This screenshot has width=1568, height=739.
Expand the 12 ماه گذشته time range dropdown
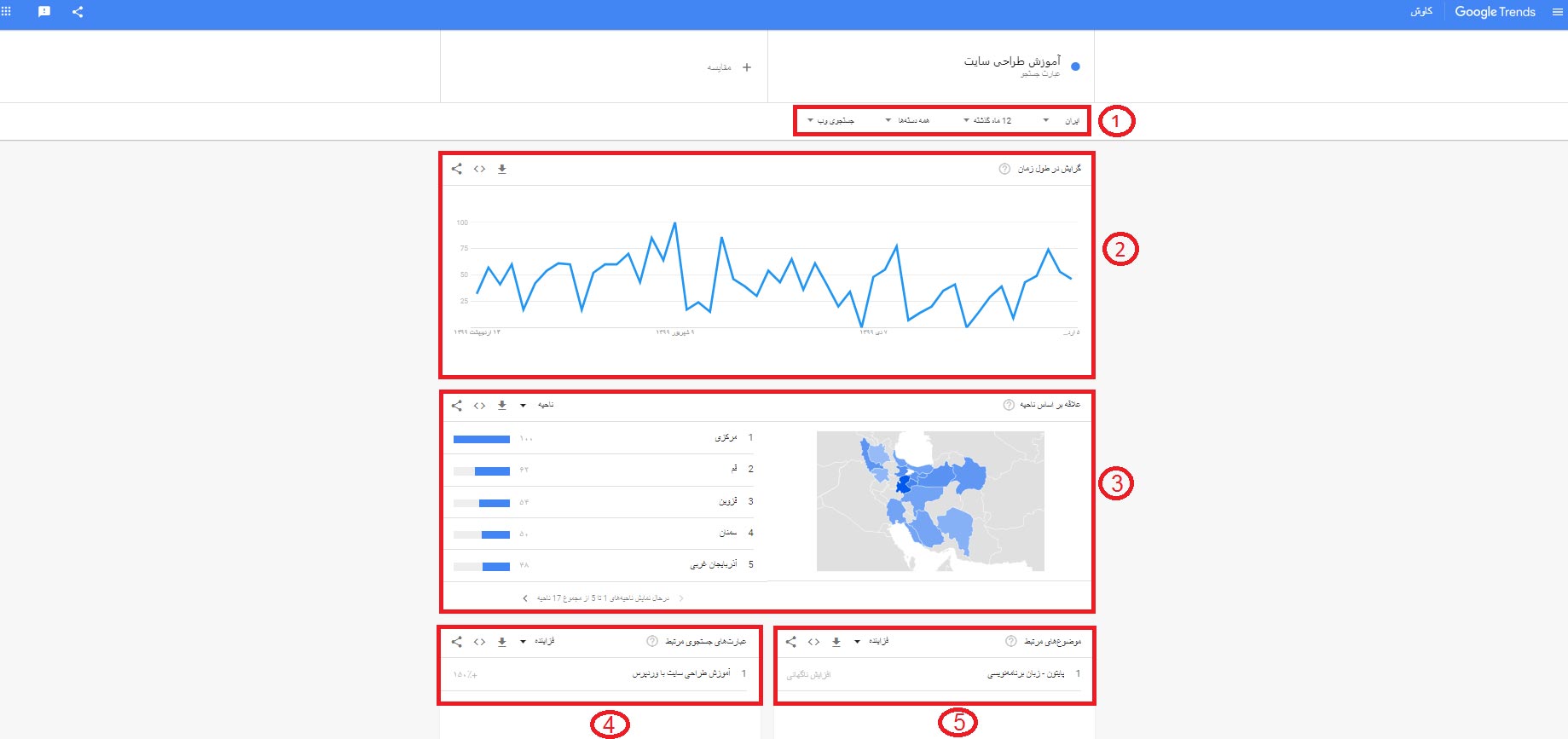pyautogui.click(x=987, y=121)
